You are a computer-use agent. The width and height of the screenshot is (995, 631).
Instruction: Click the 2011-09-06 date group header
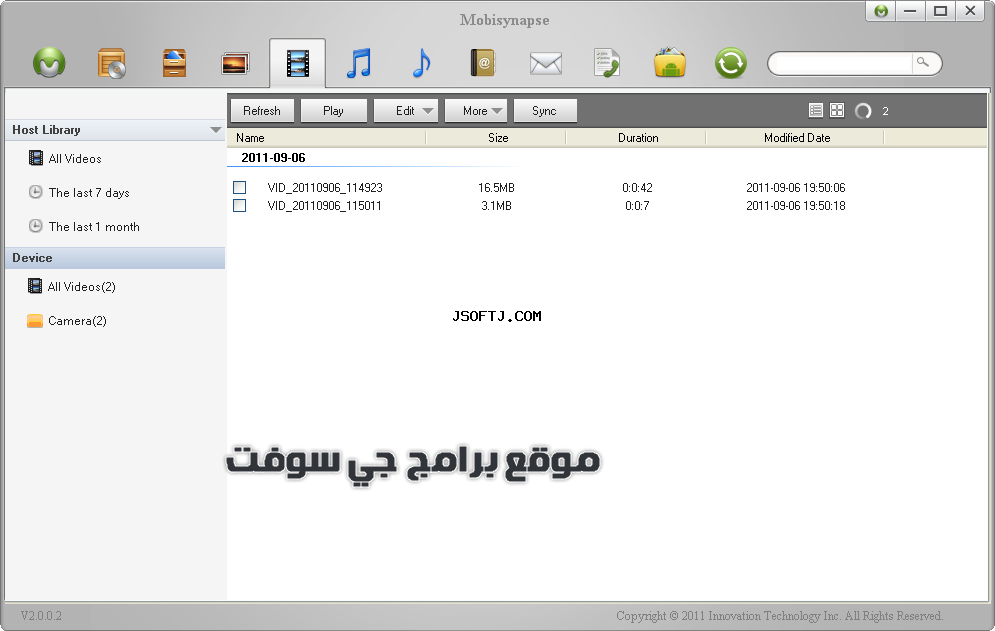pos(273,157)
